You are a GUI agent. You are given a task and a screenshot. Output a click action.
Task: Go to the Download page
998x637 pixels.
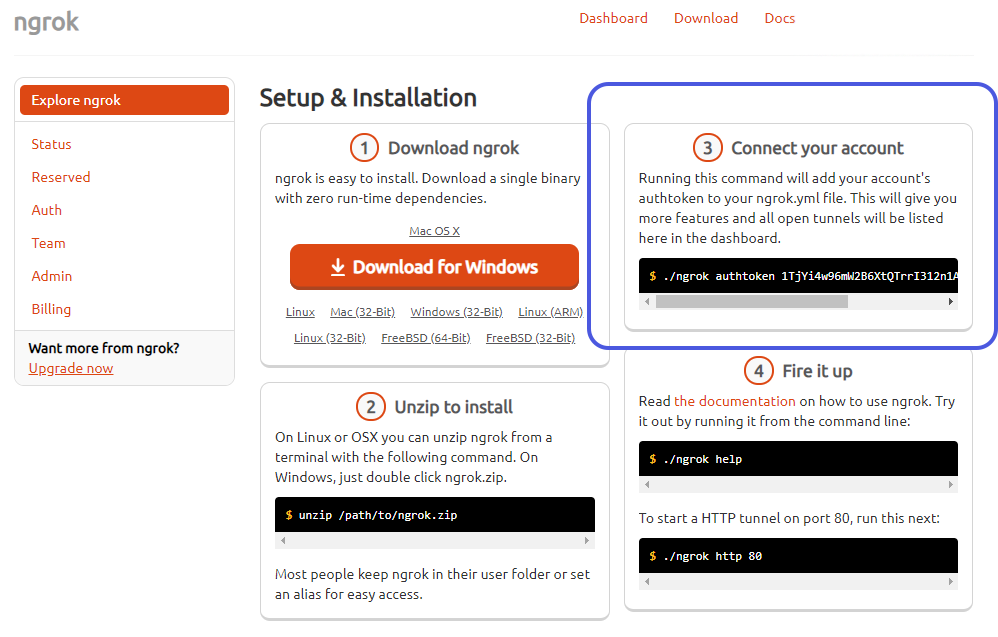click(x=705, y=18)
